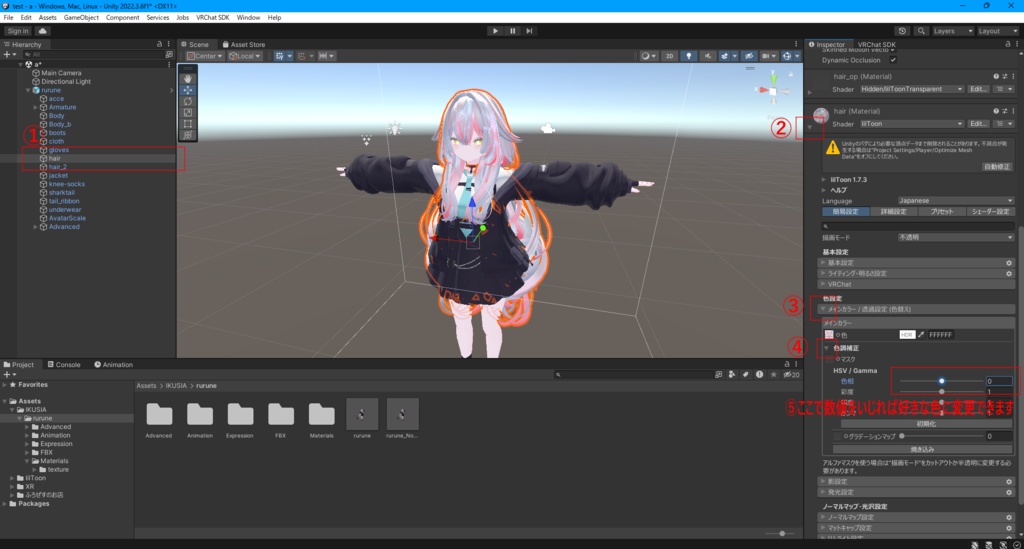This screenshot has width=1024, height=549.
Task: Open the hair material preset icon
Action: click(1004, 111)
